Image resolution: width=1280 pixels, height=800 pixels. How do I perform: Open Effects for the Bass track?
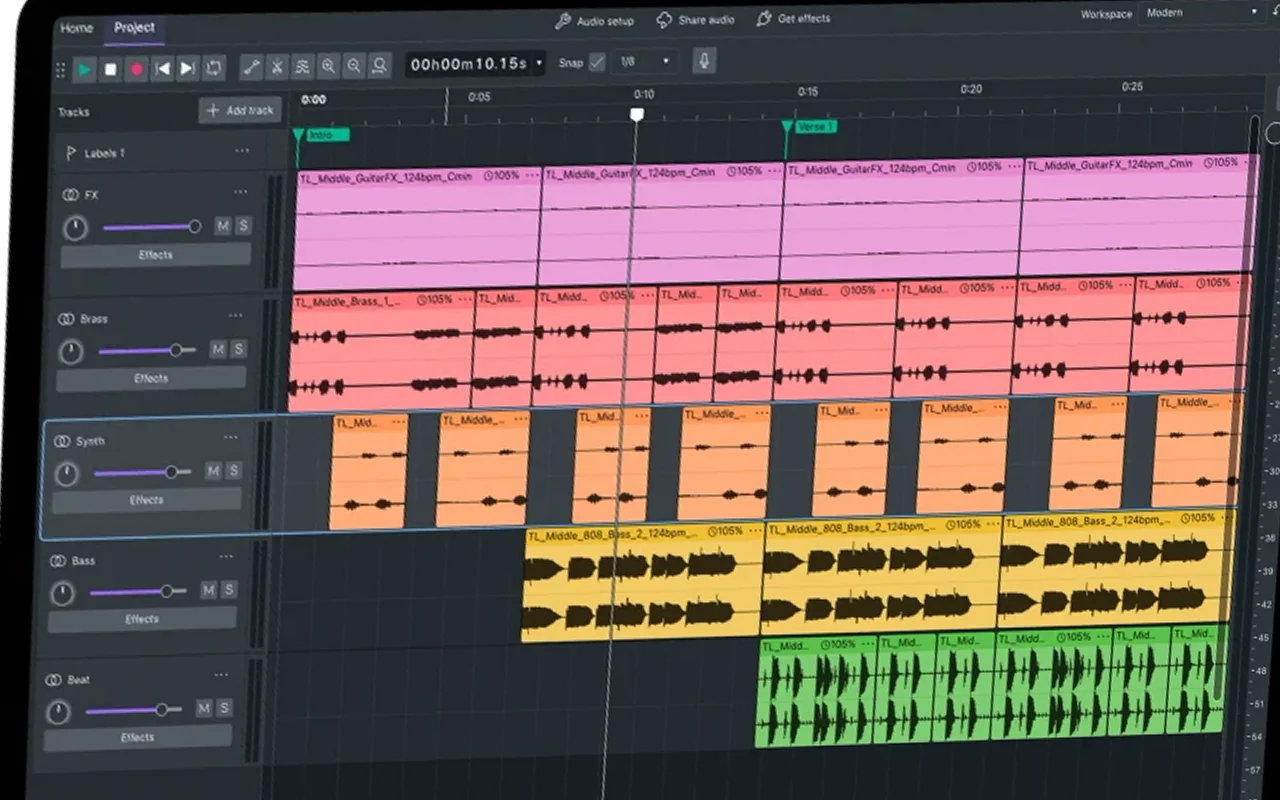pos(142,619)
